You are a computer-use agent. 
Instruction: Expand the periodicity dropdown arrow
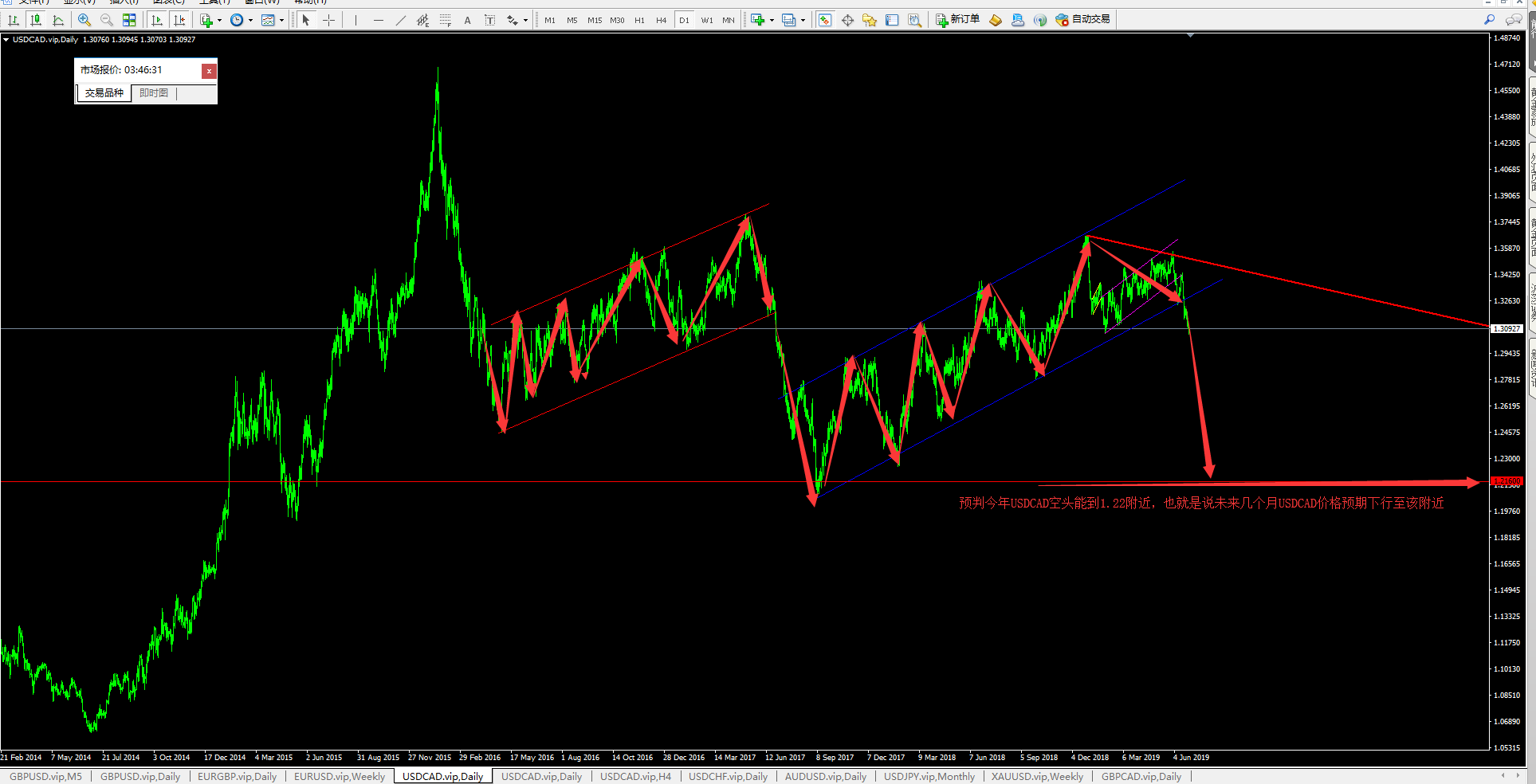(x=250, y=20)
